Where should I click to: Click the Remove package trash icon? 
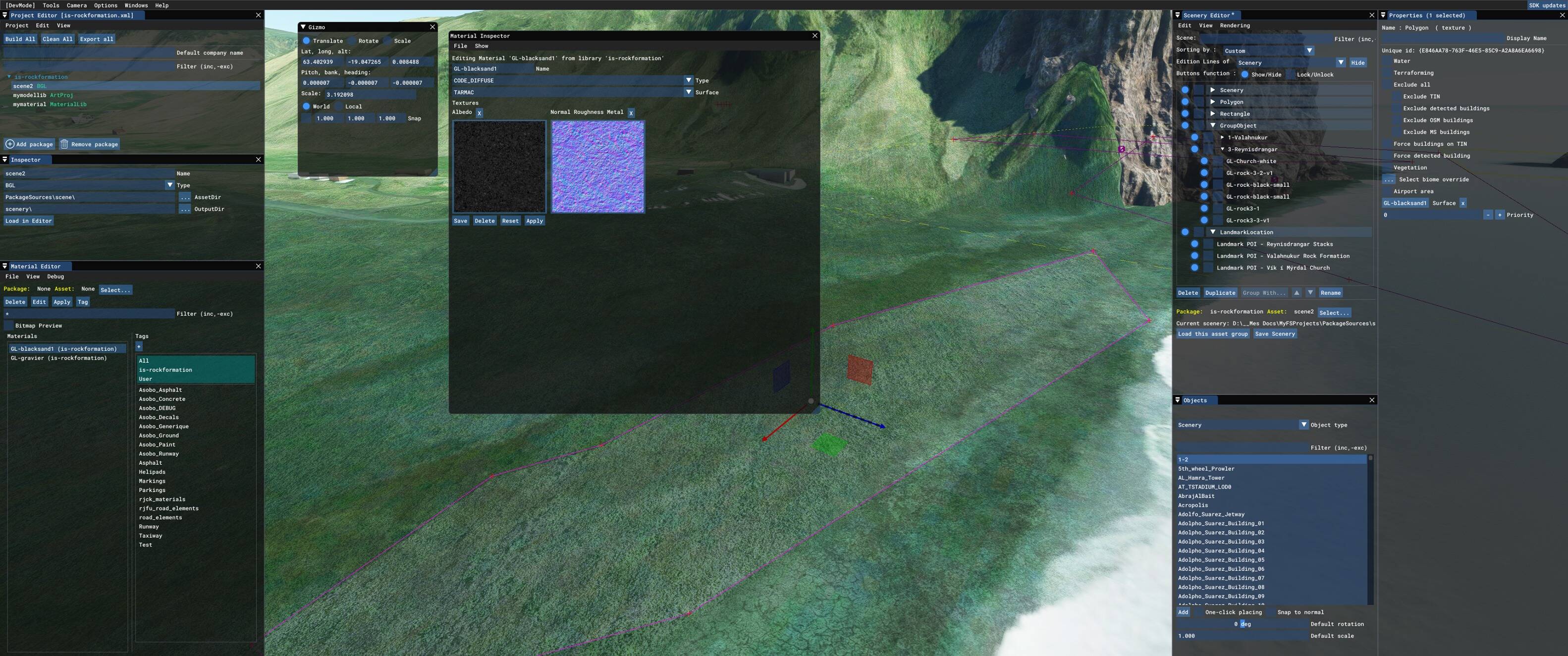click(x=64, y=144)
